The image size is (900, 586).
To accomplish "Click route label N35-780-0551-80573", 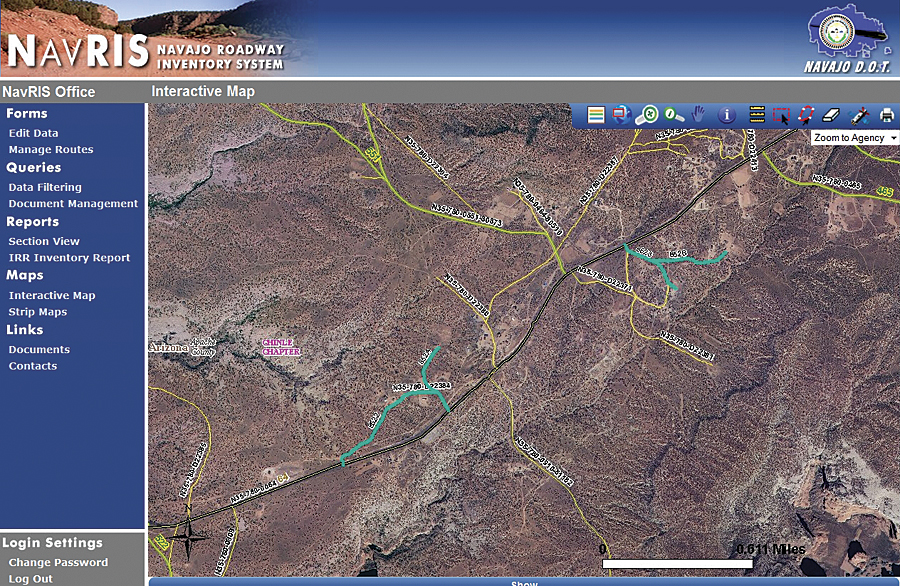I will 467,215.
